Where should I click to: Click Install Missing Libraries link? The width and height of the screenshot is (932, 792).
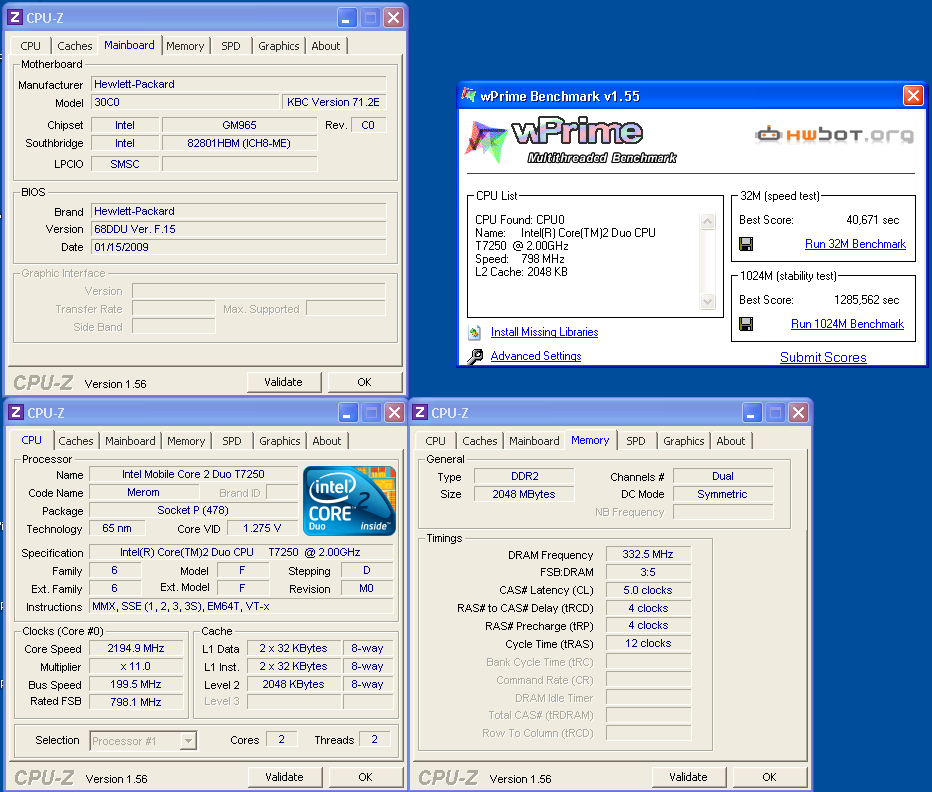click(544, 332)
